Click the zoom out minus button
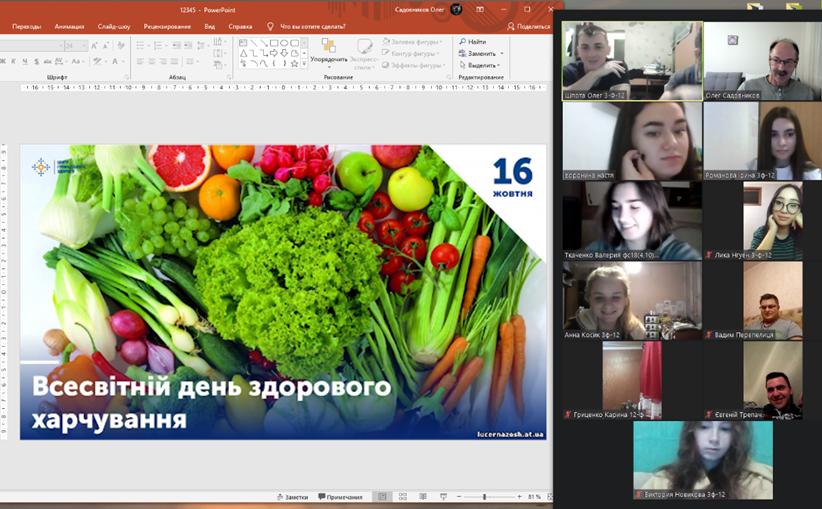822x509 pixels. tap(459, 496)
